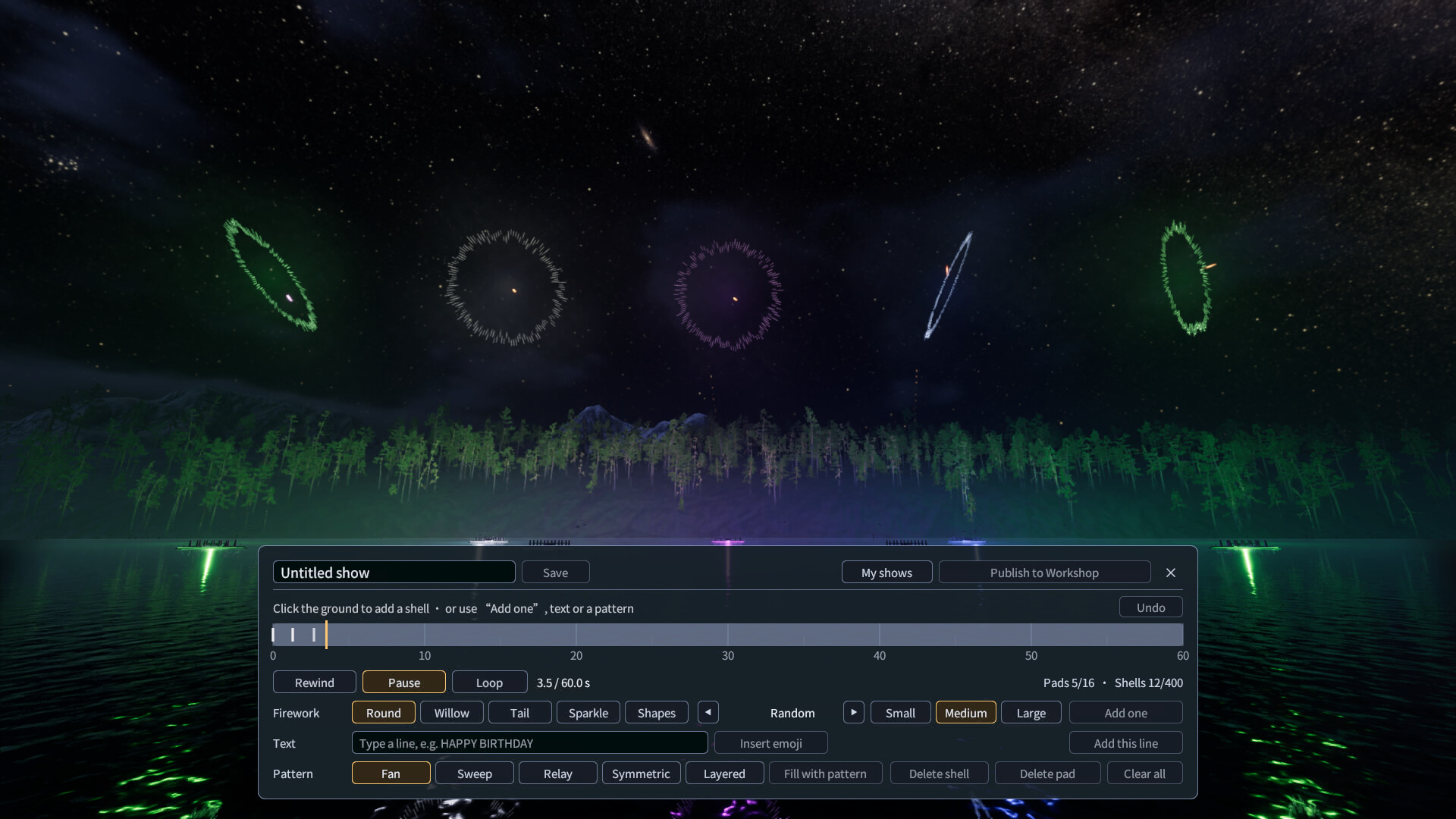Click the show name field
The width and height of the screenshot is (1456, 819).
click(x=394, y=572)
